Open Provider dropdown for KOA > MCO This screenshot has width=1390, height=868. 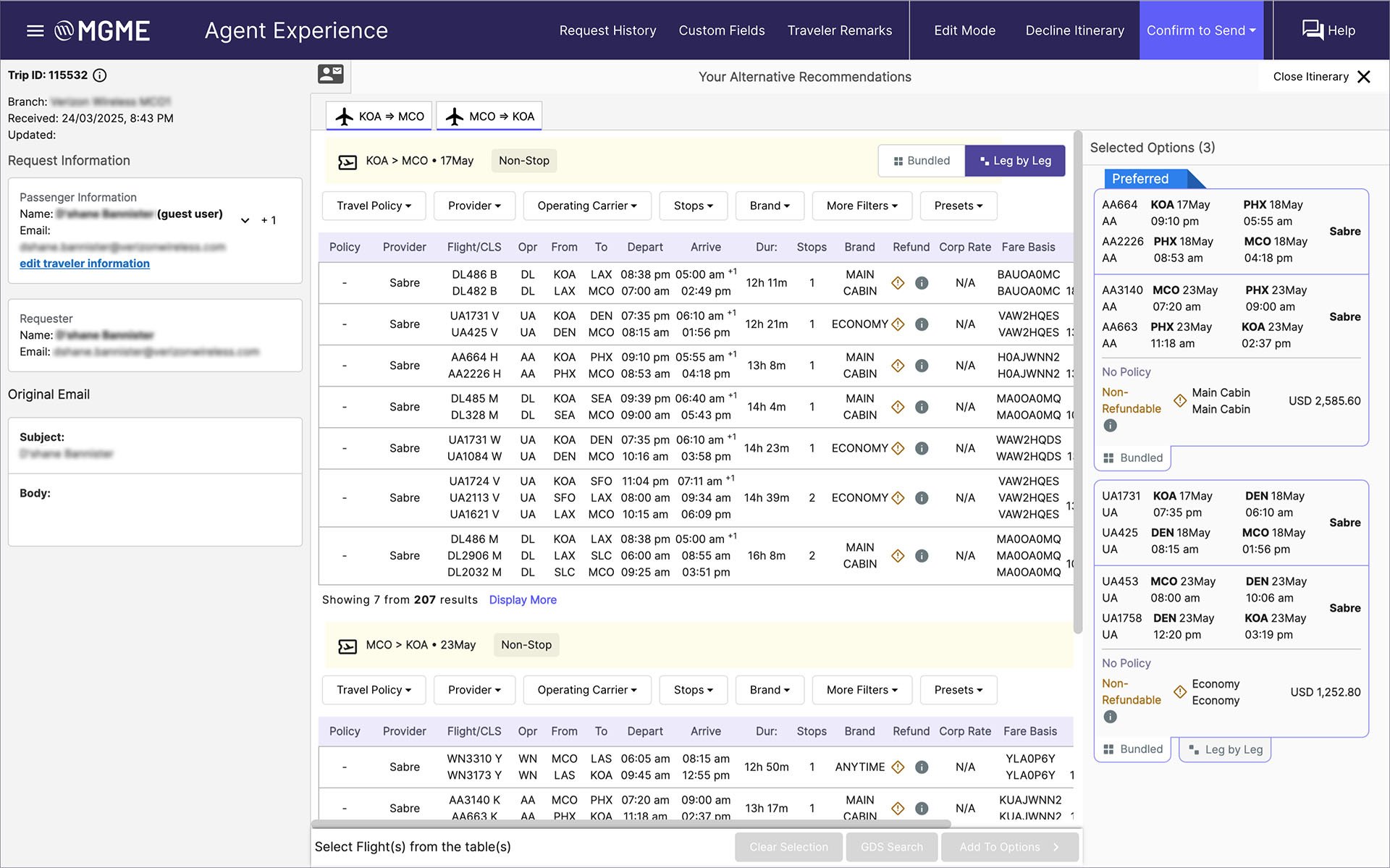coord(474,206)
